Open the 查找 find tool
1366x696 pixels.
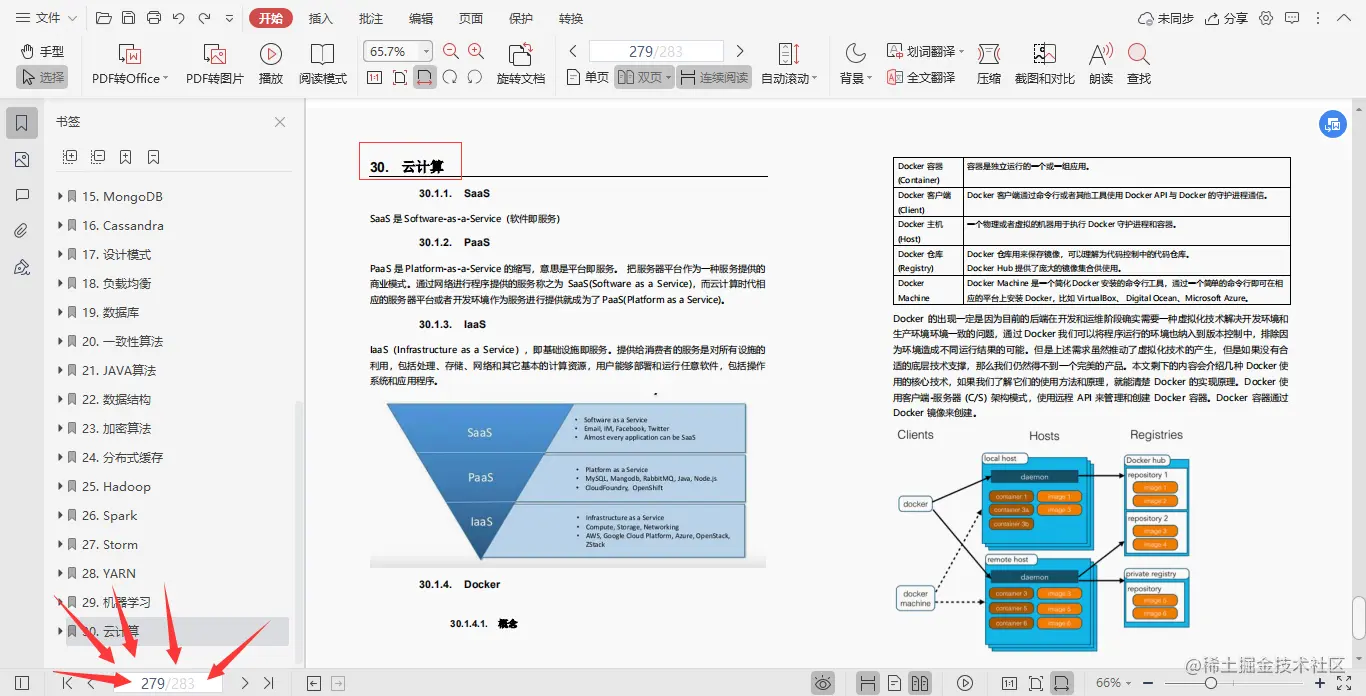coord(1140,60)
